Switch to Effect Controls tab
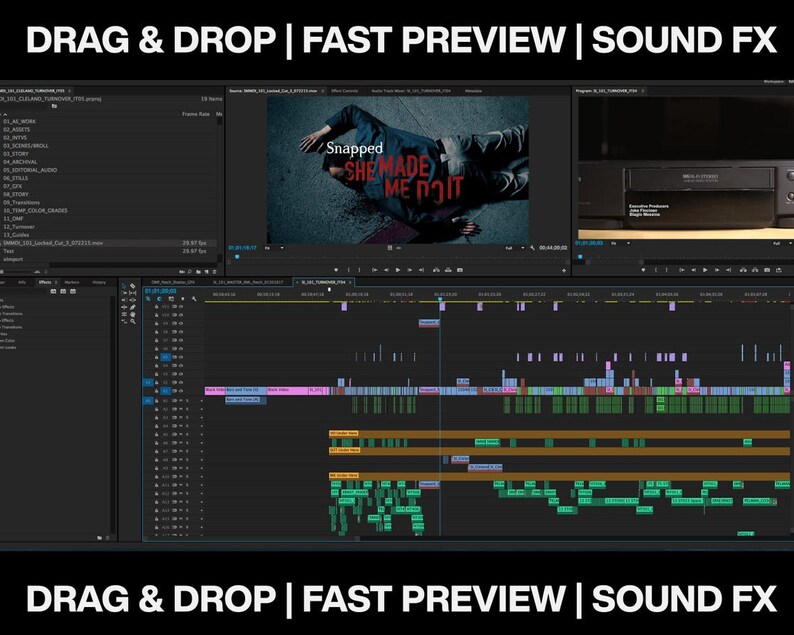 point(344,91)
